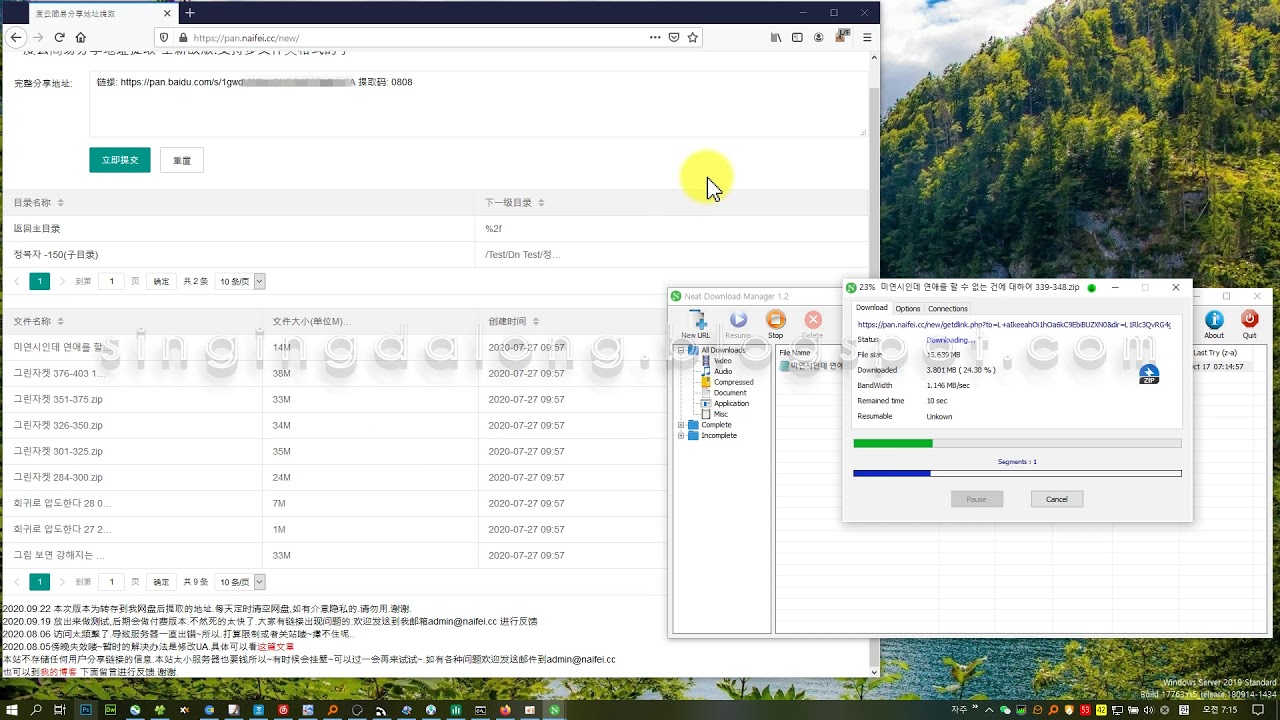Viewport: 1280px width, 720px height.
Task: Open Windows Start menu
Action: click(x=12, y=710)
